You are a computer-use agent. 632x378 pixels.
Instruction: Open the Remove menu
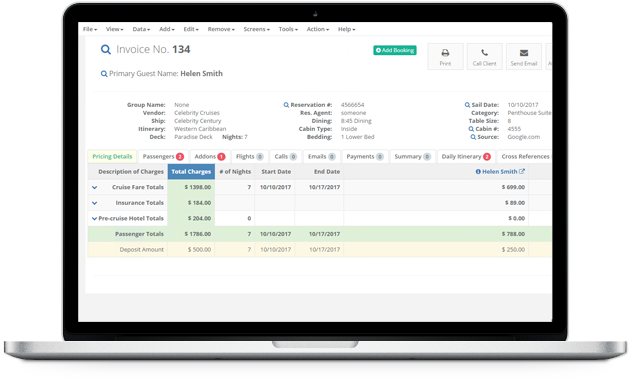tap(221, 29)
